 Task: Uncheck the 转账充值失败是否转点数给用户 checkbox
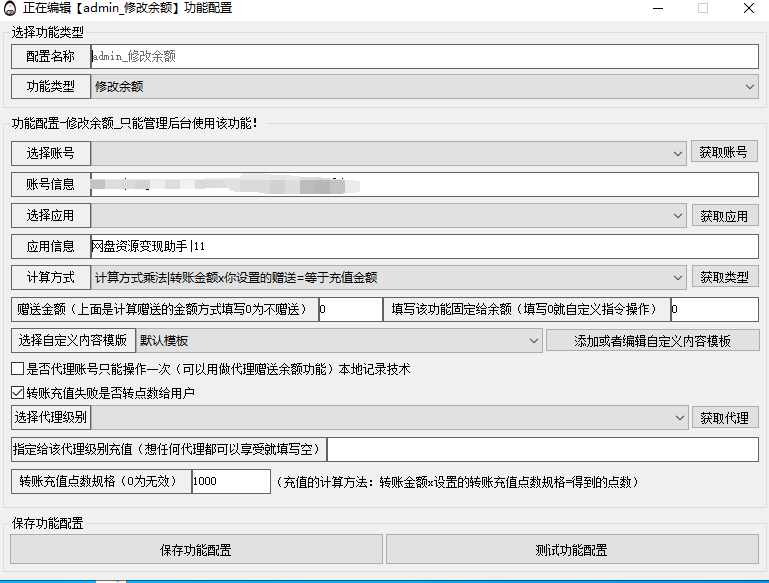coord(17,393)
